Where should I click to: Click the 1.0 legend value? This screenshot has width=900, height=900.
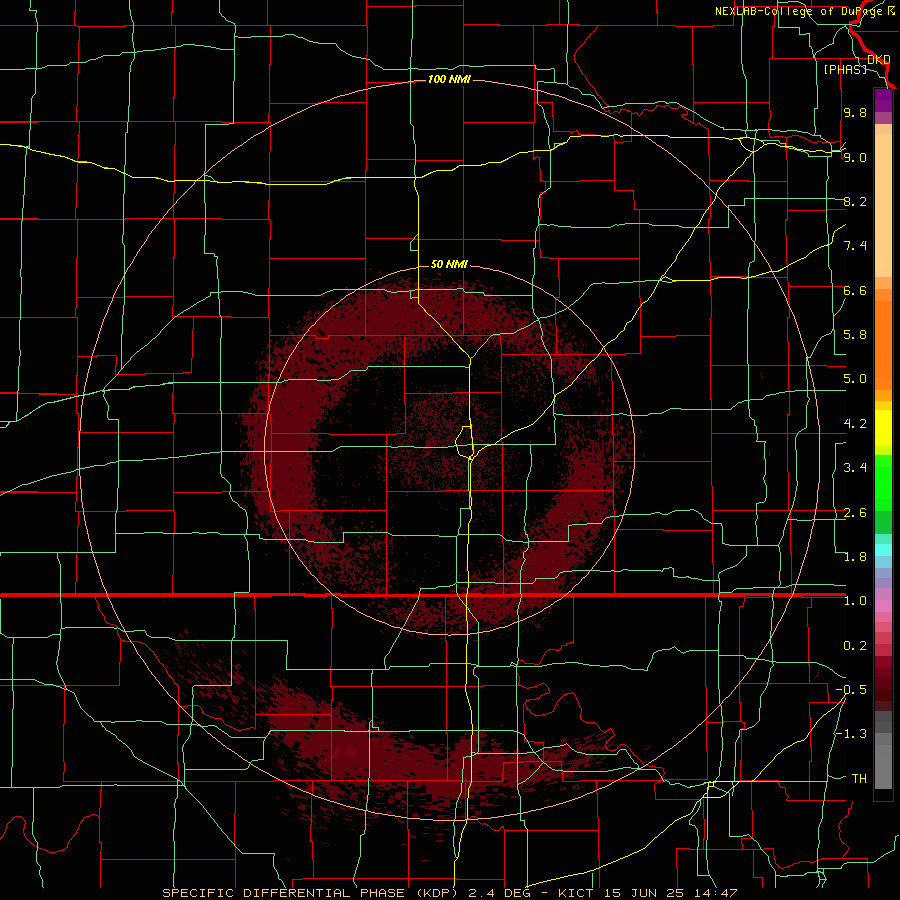point(855,601)
